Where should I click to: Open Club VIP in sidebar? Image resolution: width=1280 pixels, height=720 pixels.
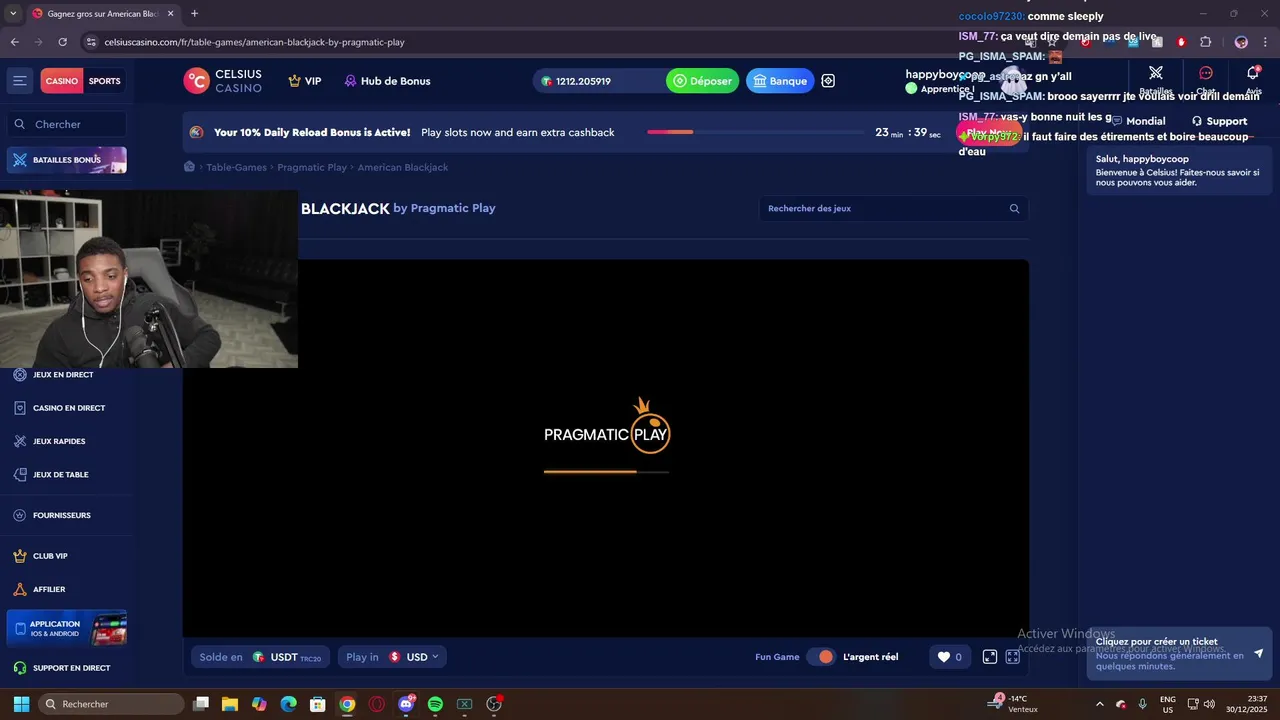pos(41,556)
